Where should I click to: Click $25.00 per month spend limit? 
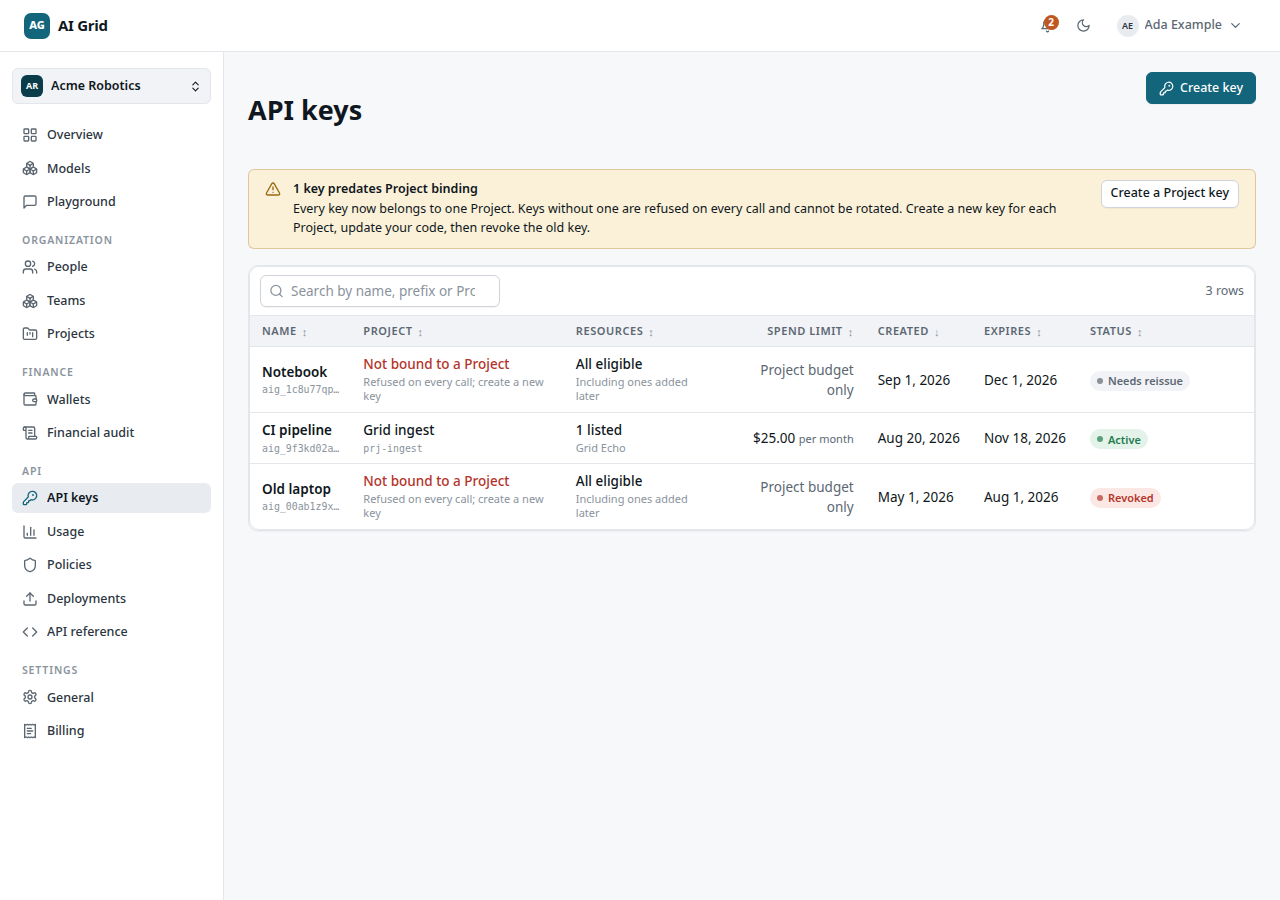[803, 438]
